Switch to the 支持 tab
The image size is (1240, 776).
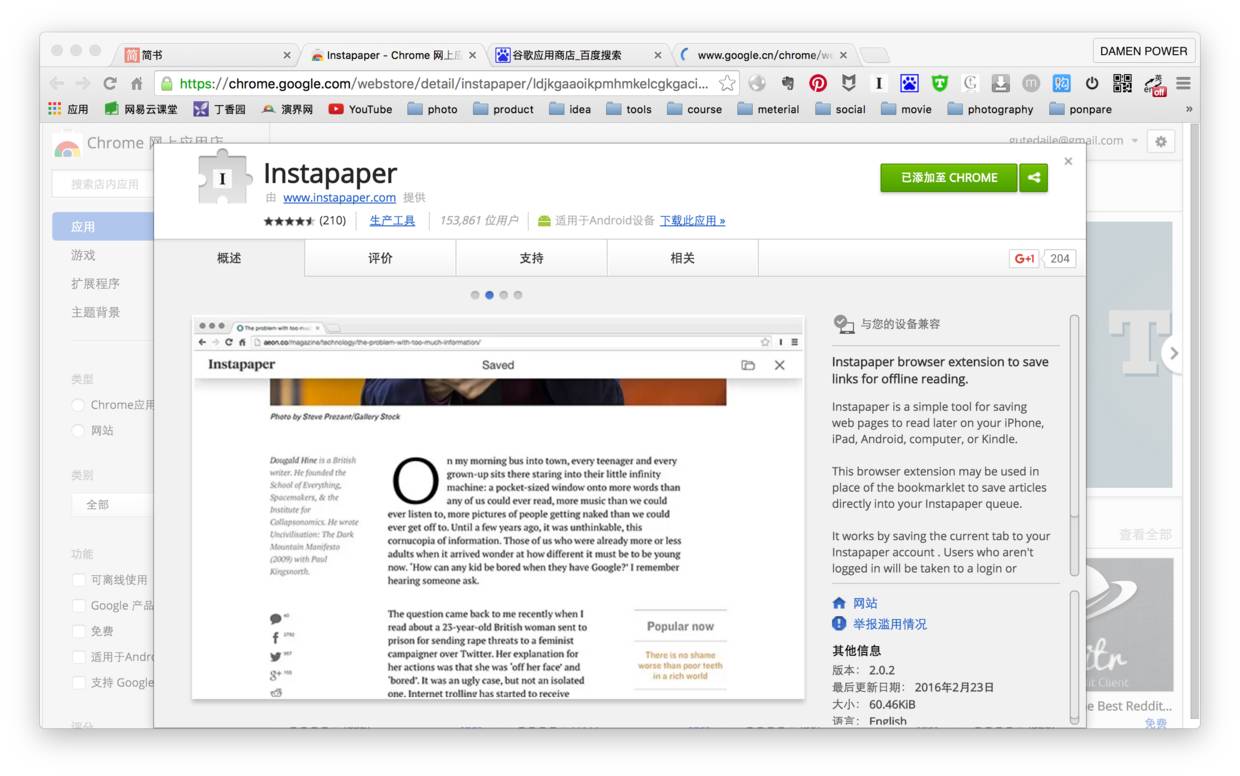[531, 258]
